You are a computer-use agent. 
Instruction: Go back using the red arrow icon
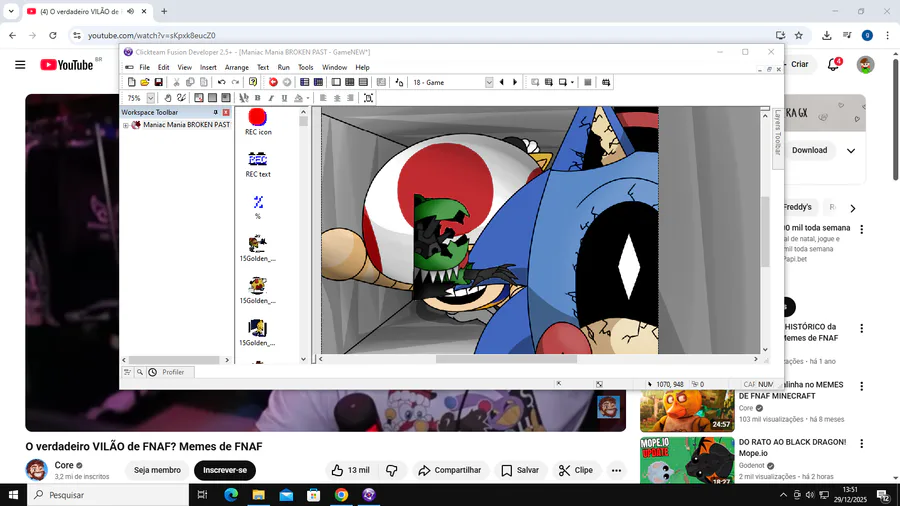coord(273,83)
